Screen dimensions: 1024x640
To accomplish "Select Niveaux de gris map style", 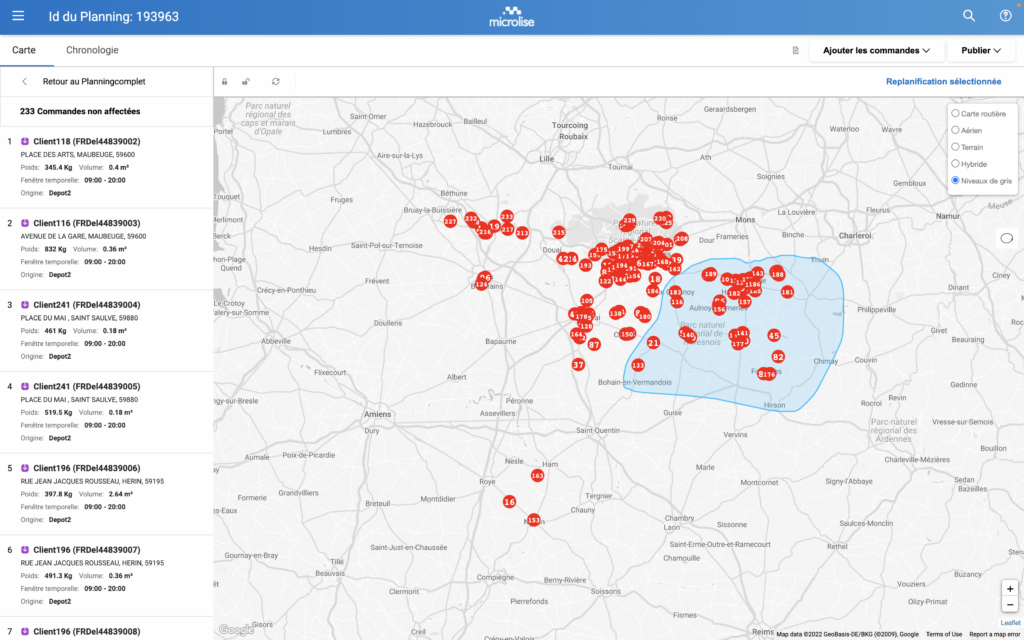I will [955, 180].
